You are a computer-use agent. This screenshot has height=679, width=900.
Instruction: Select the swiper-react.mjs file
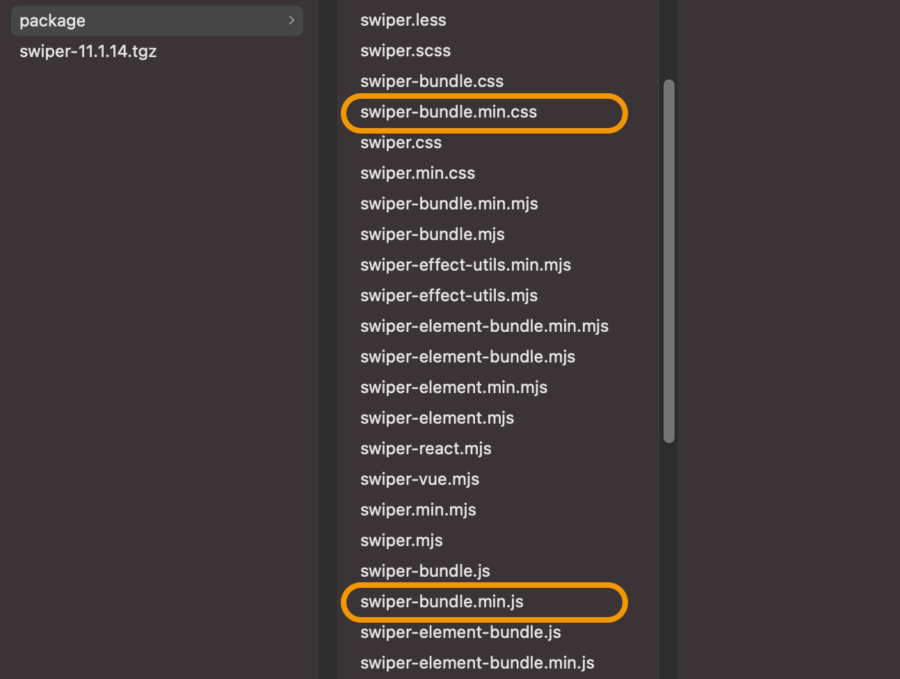(425, 449)
